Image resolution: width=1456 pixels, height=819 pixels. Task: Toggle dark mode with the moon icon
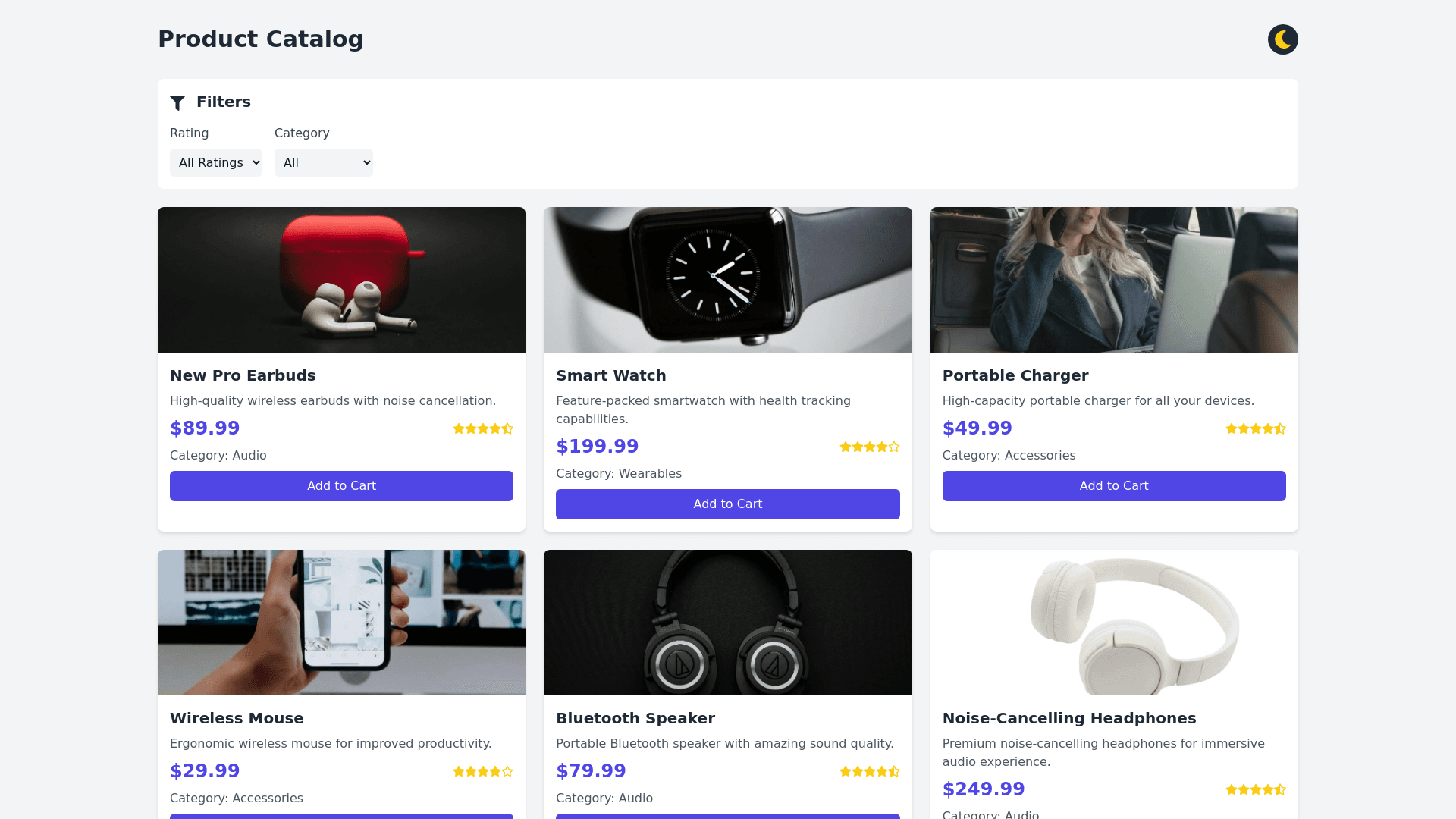(x=1282, y=39)
